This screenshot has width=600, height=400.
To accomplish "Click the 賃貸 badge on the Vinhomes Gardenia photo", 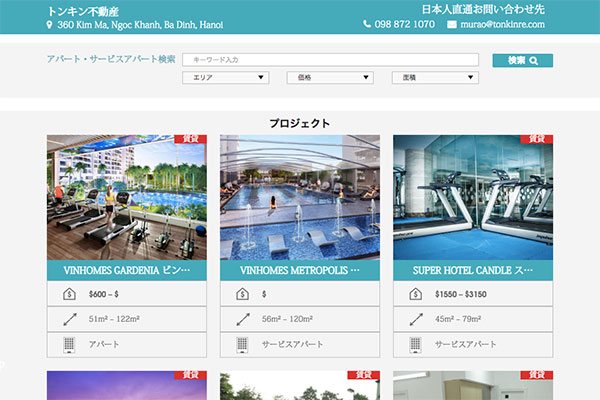I will click(x=191, y=139).
